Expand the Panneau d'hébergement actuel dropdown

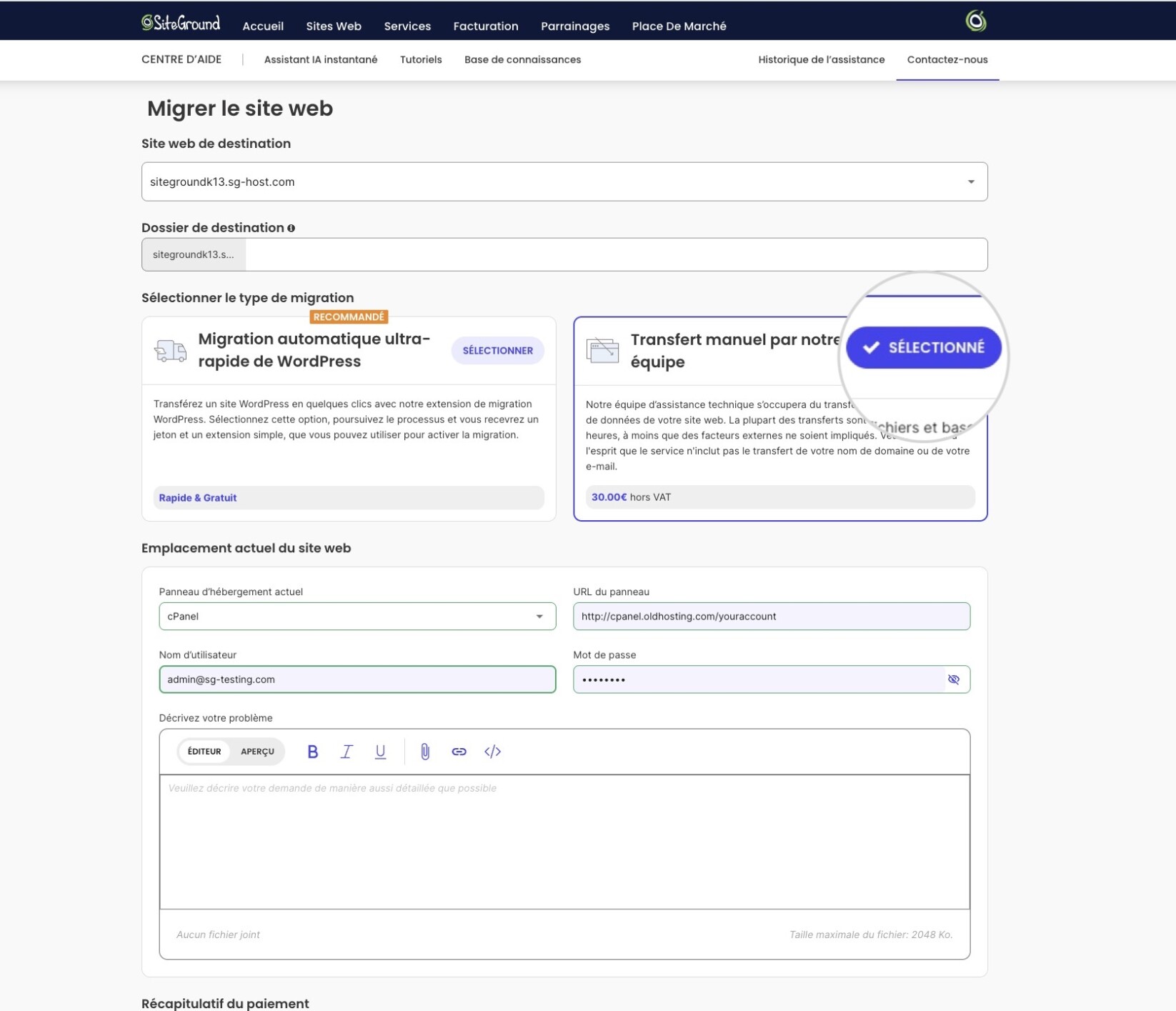tap(357, 617)
